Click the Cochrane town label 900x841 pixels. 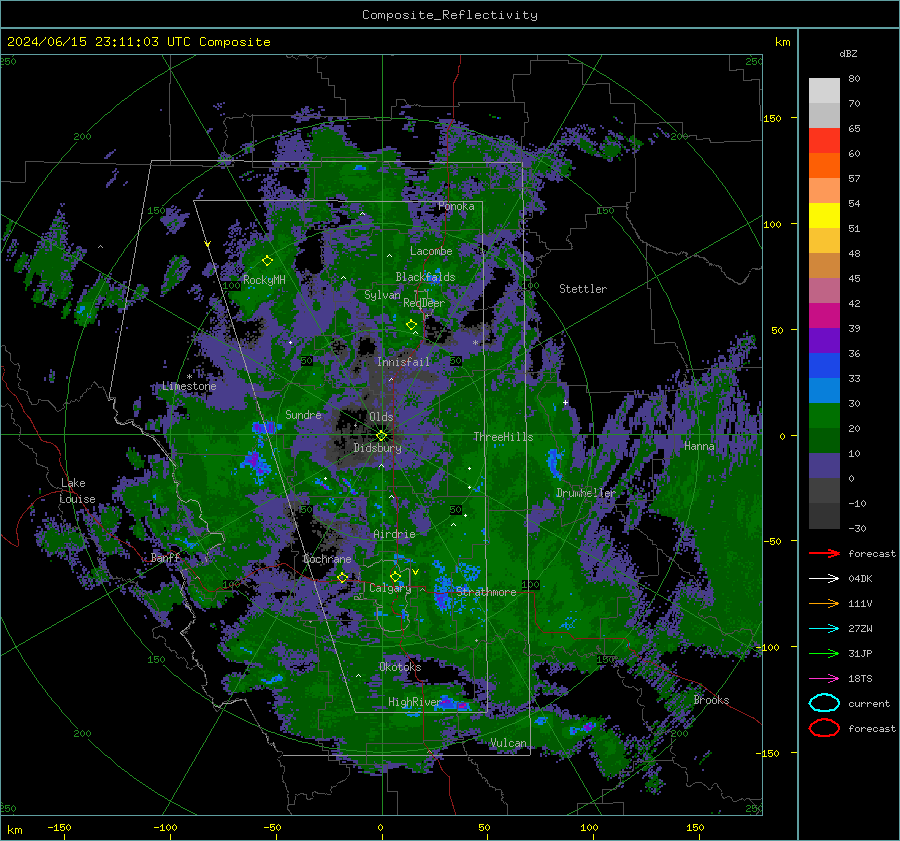click(327, 559)
